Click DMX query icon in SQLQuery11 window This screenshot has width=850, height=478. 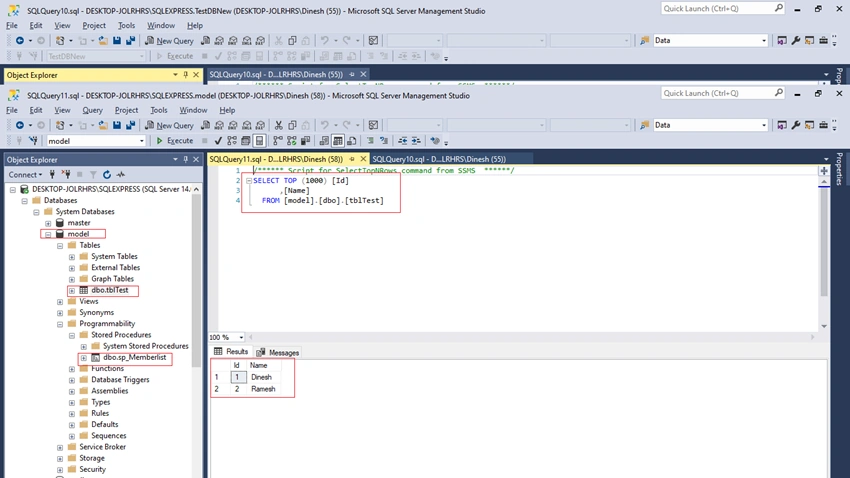tap(233, 125)
